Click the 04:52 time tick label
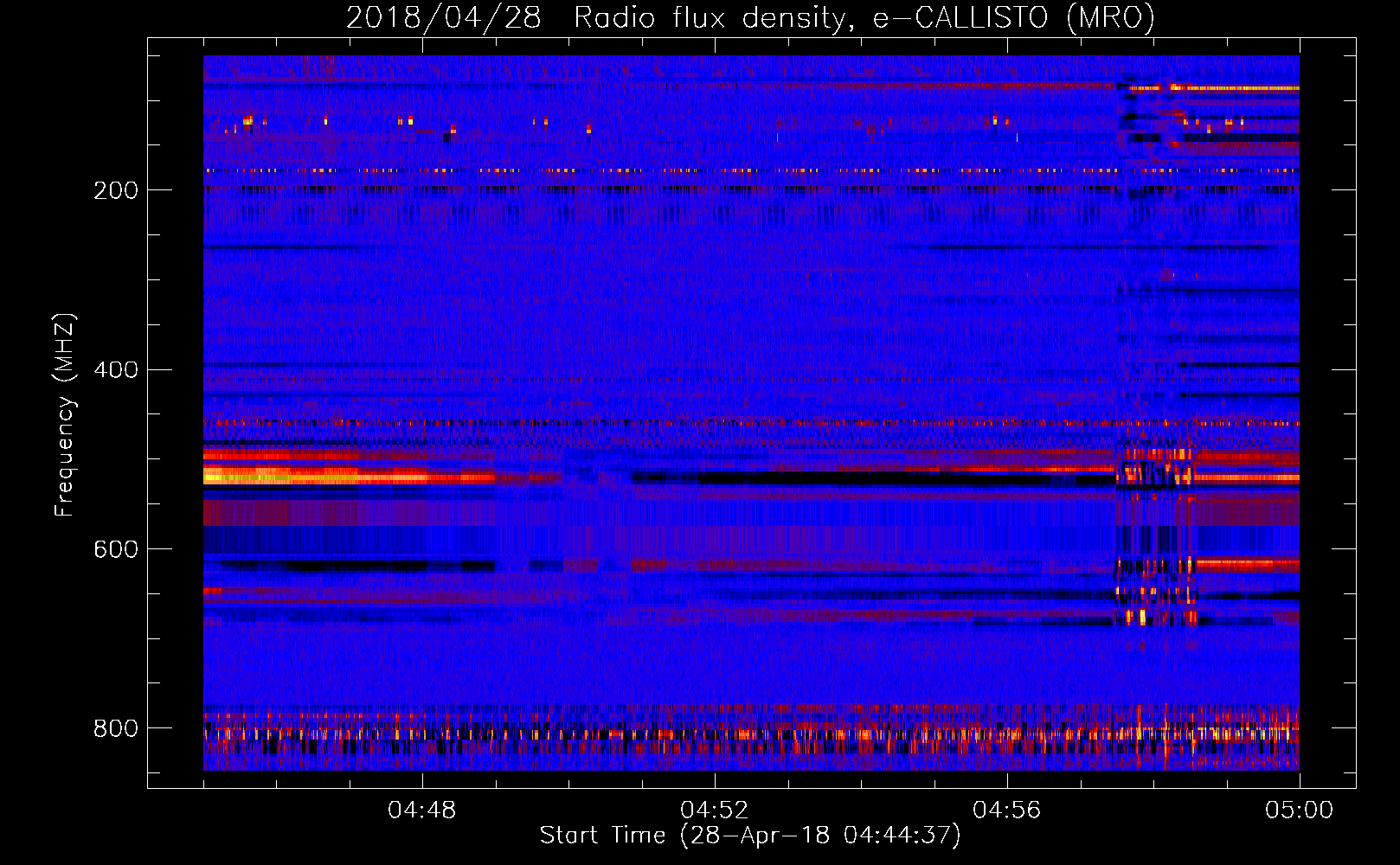Viewport: 1400px width, 865px height. (714, 811)
